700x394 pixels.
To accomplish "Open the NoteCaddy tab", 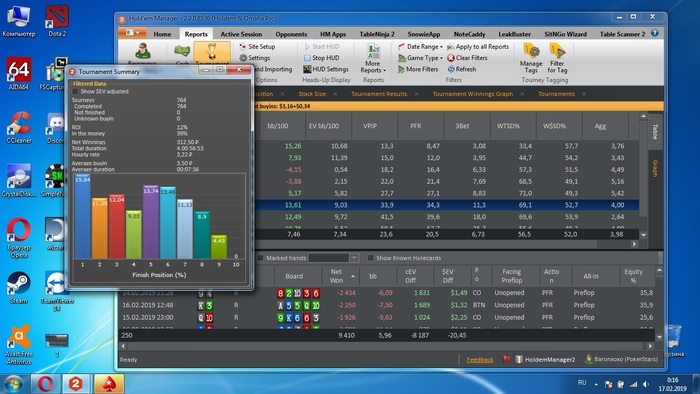I will 469,34.
